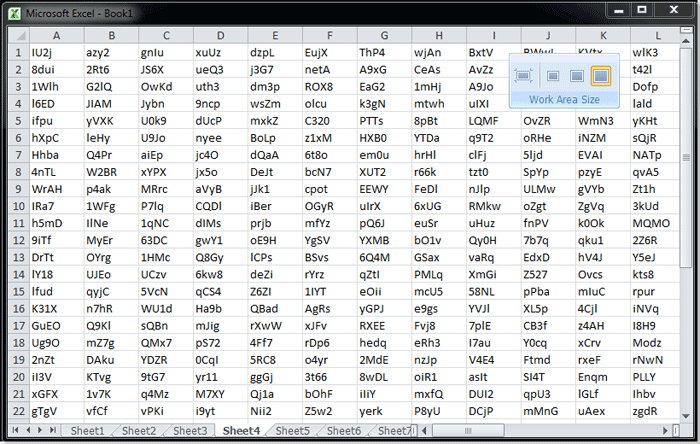The height and width of the screenshot is (444, 700).
Task: Open the Sheet2 tab
Action: click(139, 431)
